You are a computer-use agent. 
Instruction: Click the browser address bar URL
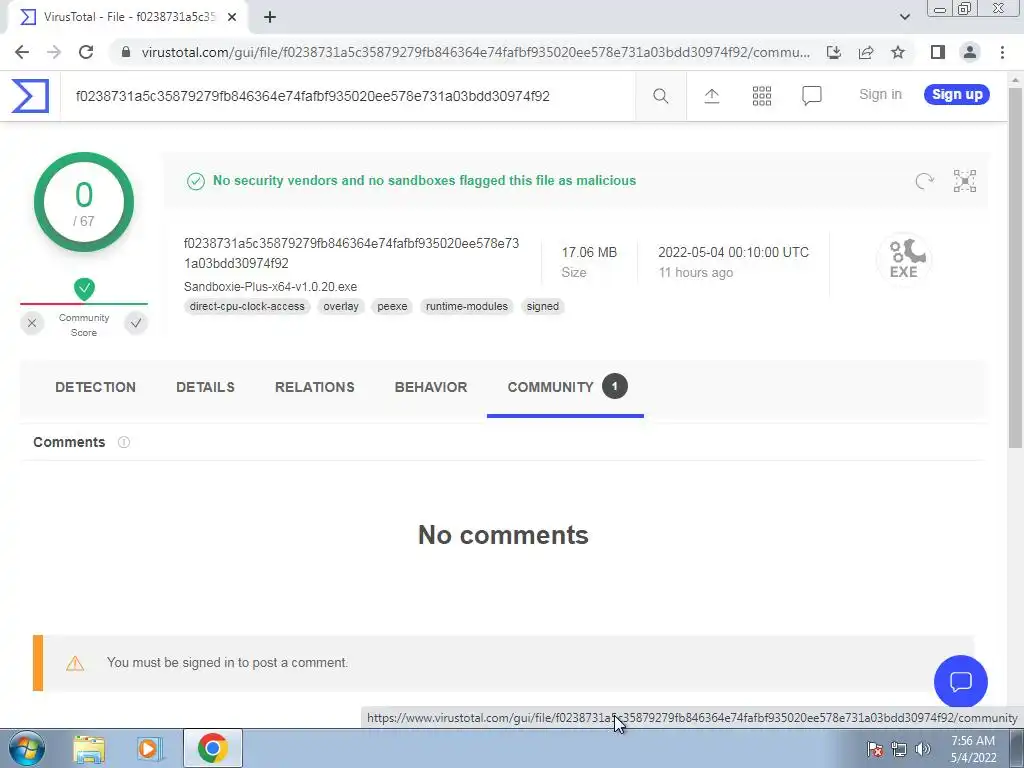tap(475, 52)
